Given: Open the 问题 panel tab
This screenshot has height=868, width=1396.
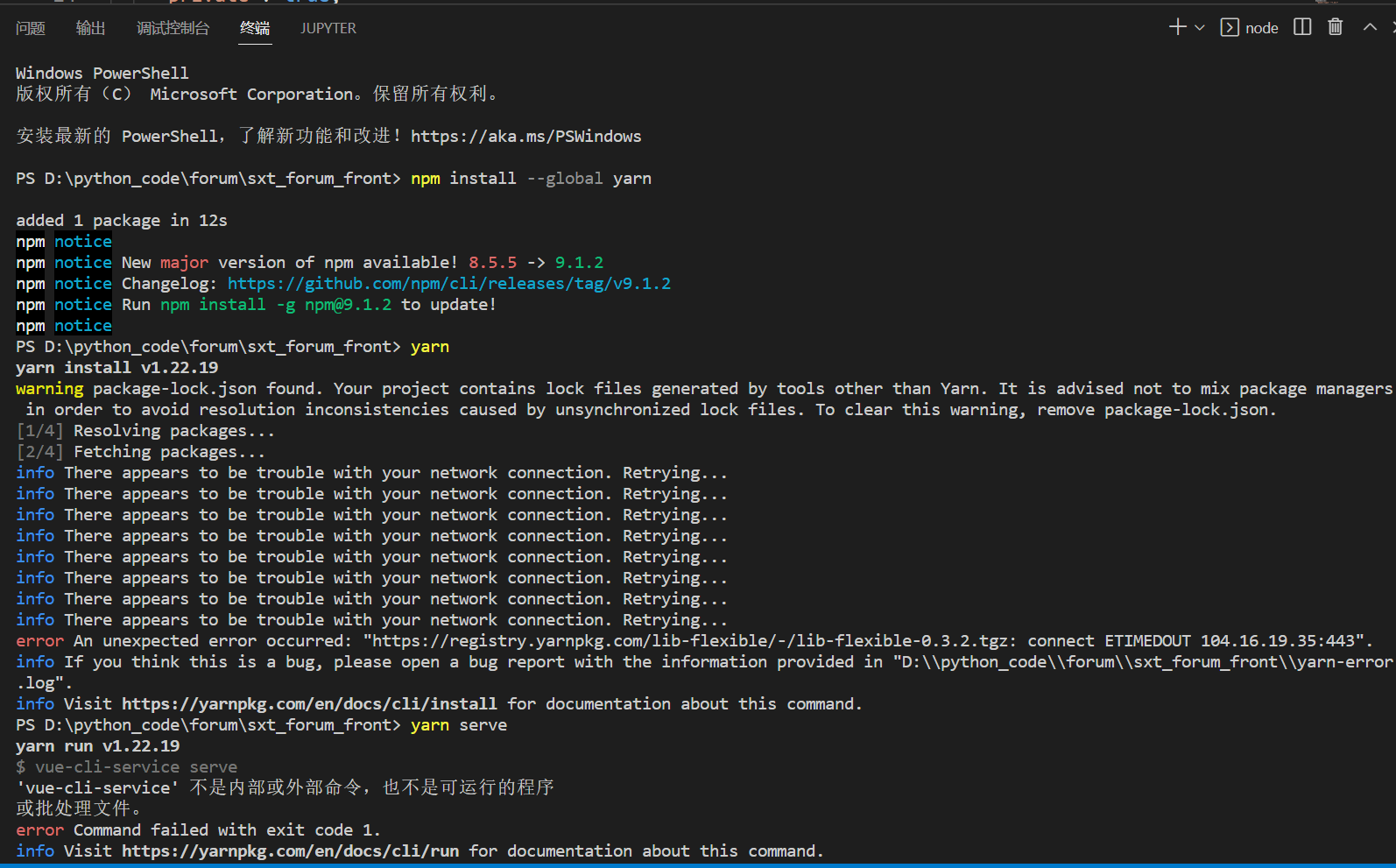Looking at the screenshot, I should coord(31,28).
